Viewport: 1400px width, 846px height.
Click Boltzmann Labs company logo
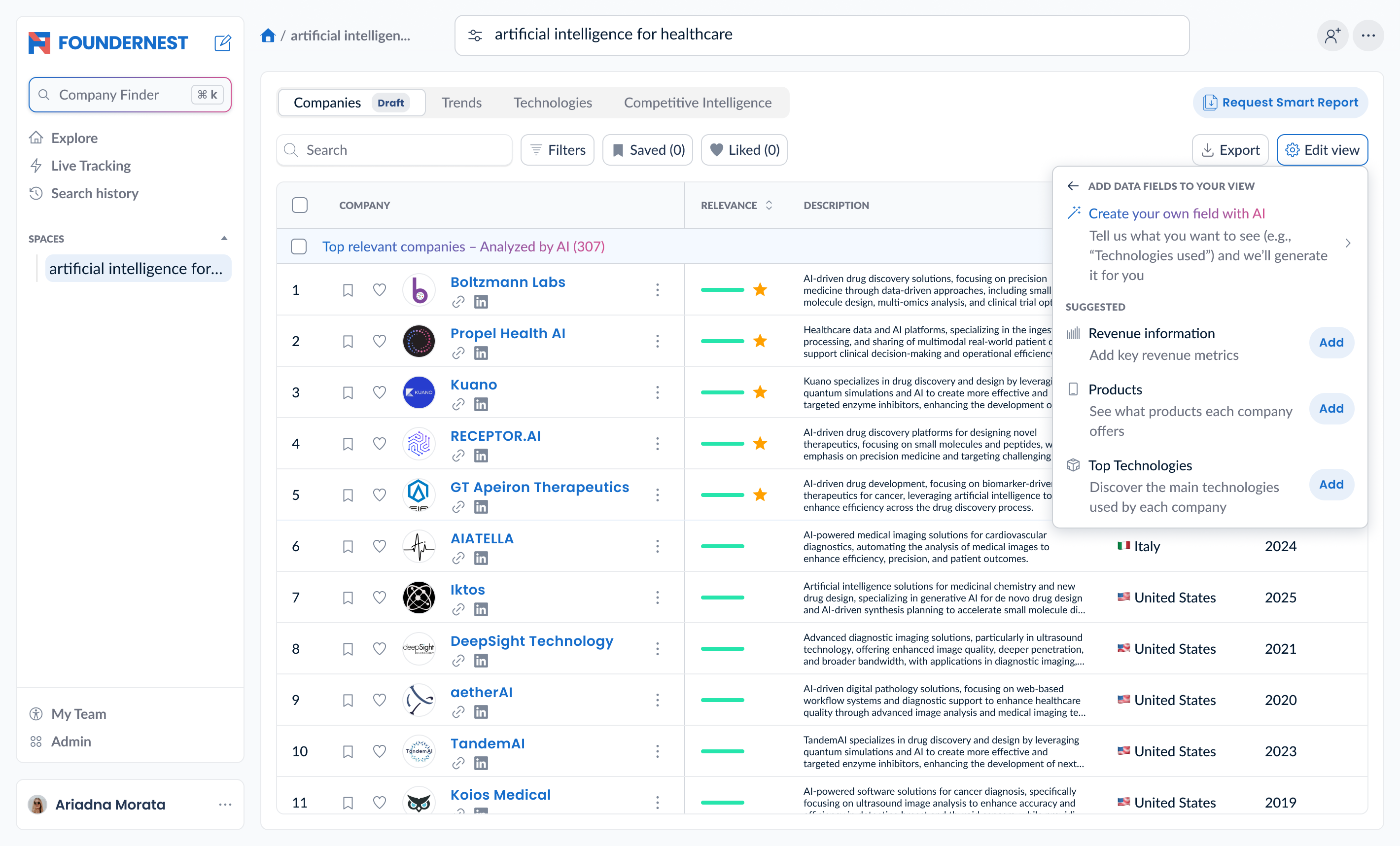(x=419, y=290)
